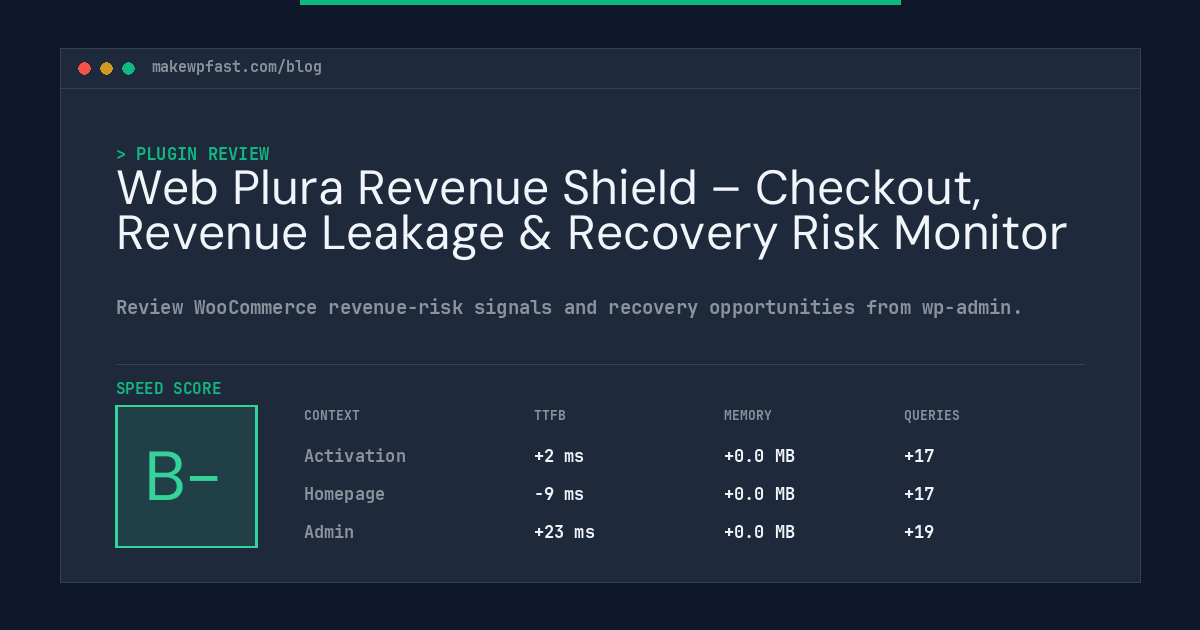Click the green window dot
The image size is (1200, 630).
pyautogui.click(x=128, y=68)
